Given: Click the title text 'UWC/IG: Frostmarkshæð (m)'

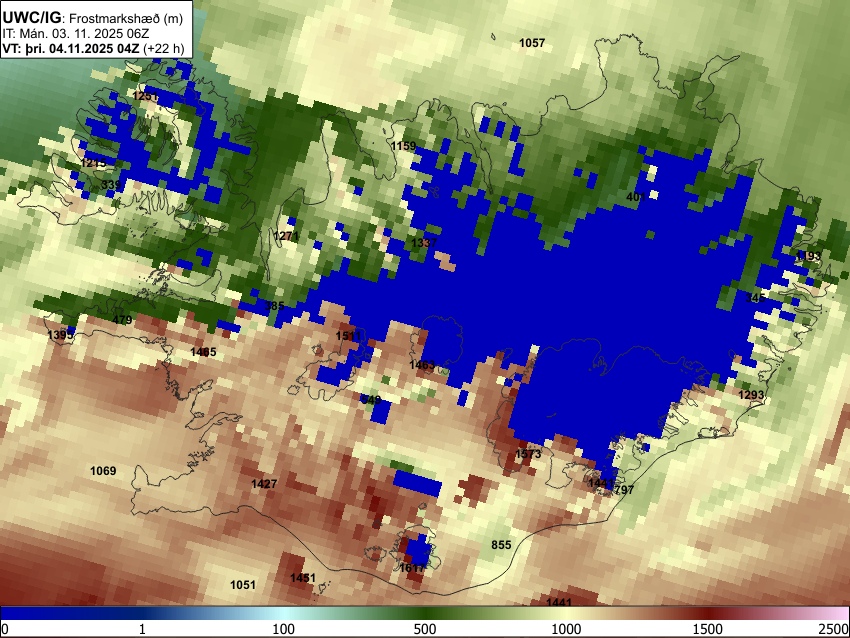Looking at the screenshot, I should [93, 18].
